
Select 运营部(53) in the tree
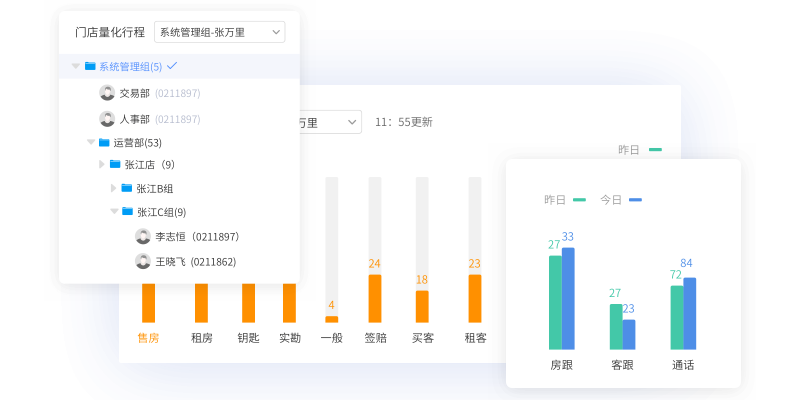coord(137,143)
